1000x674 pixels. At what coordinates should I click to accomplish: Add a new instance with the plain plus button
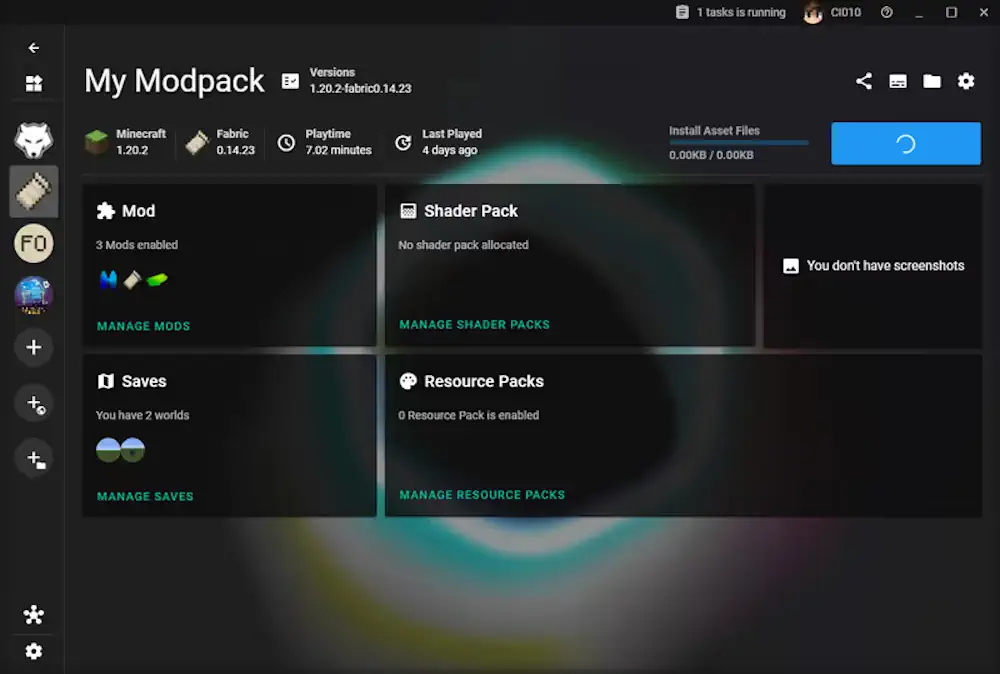click(x=34, y=347)
